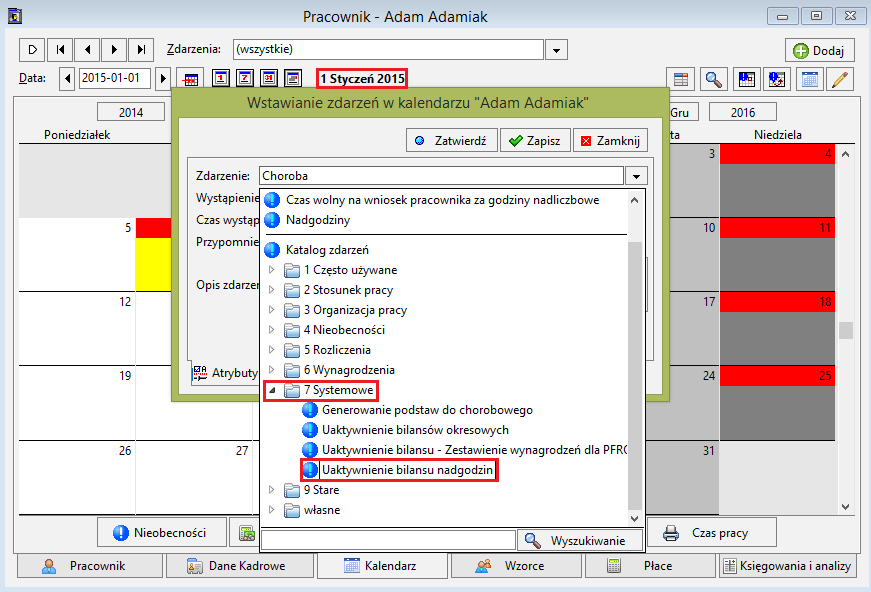Go to year 2014 button

pyautogui.click(x=131, y=112)
